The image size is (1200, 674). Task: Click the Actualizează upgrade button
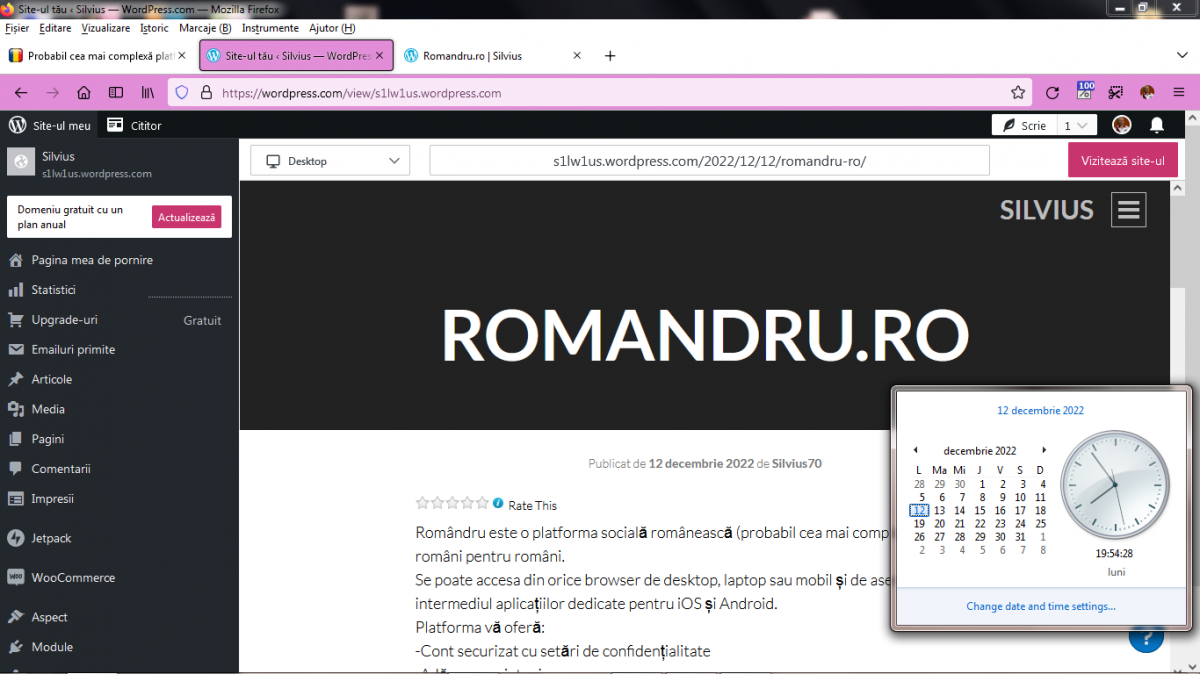[x=186, y=217]
